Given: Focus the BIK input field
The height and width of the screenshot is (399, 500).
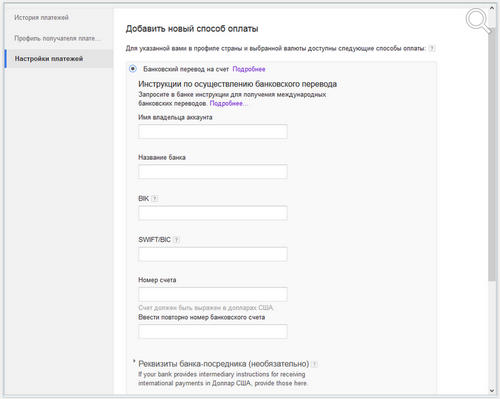Looking at the screenshot, I should click(x=213, y=213).
